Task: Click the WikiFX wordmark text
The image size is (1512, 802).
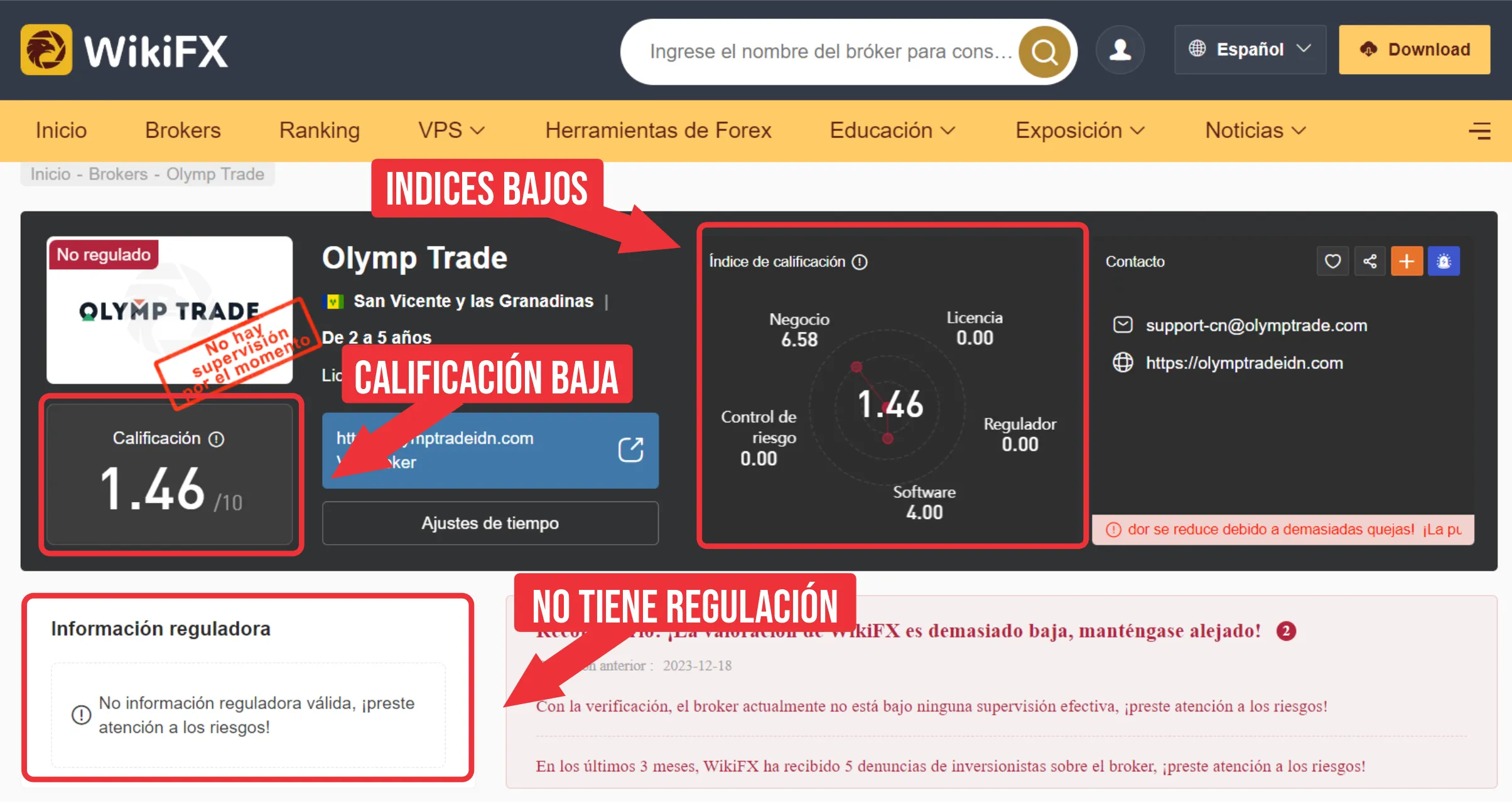Action: (x=156, y=51)
